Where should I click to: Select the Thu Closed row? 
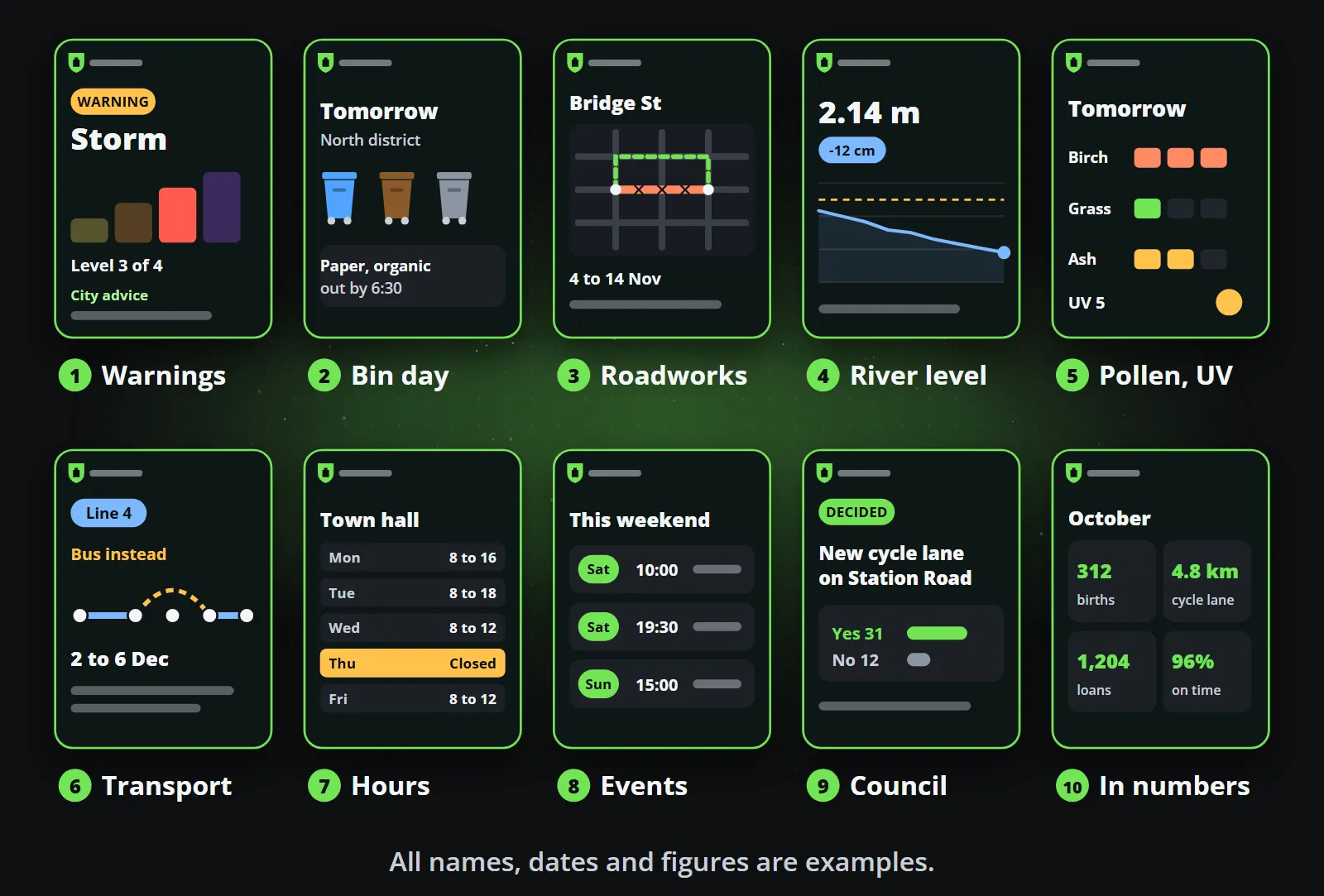click(x=413, y=664)
